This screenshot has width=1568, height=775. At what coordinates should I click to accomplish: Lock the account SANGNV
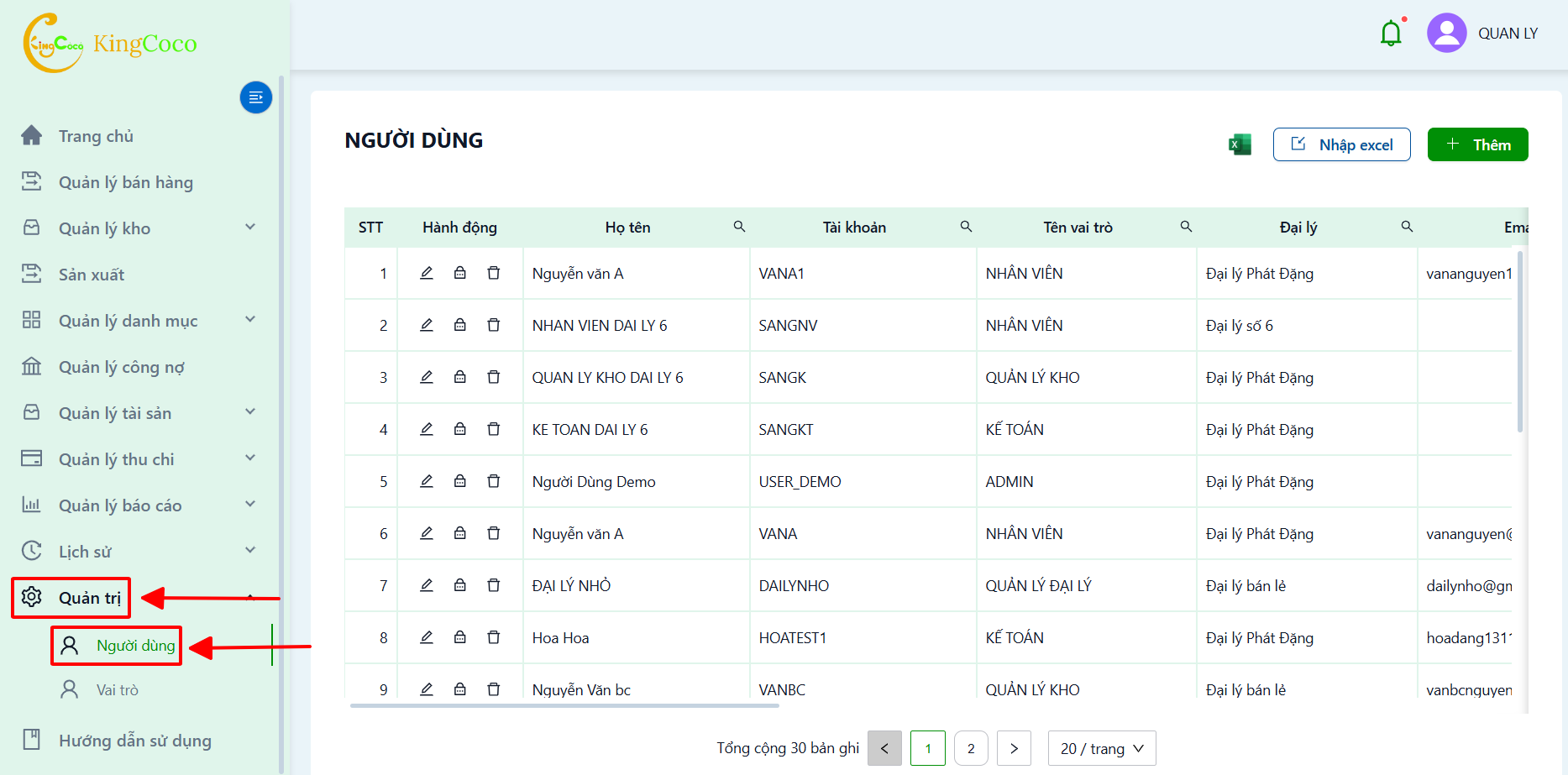460,325
